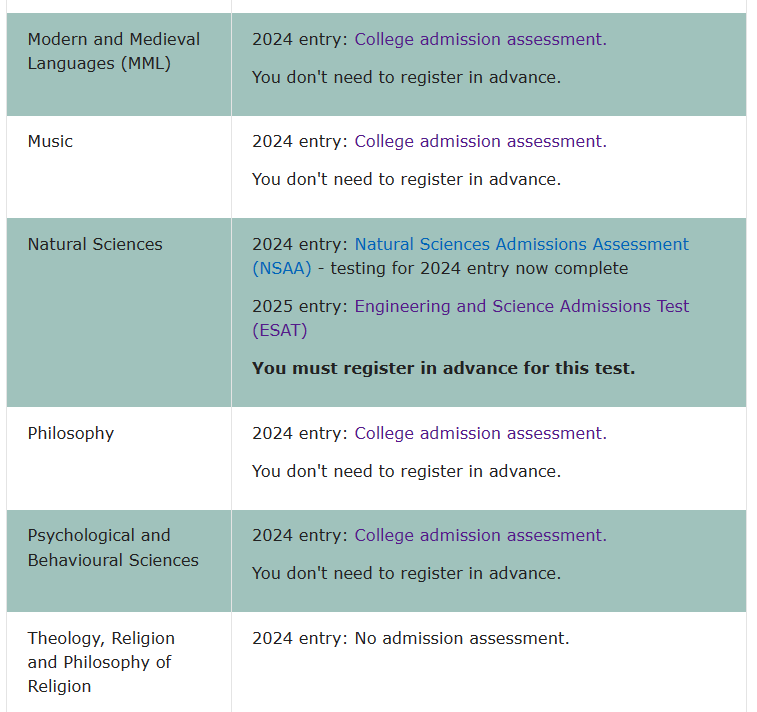The height and width of the screenshot is (712, 757).
Task: Click the Theology, Religion and Philosophy of Religion label
Action: pyautogui.click(x=100, y=662)
